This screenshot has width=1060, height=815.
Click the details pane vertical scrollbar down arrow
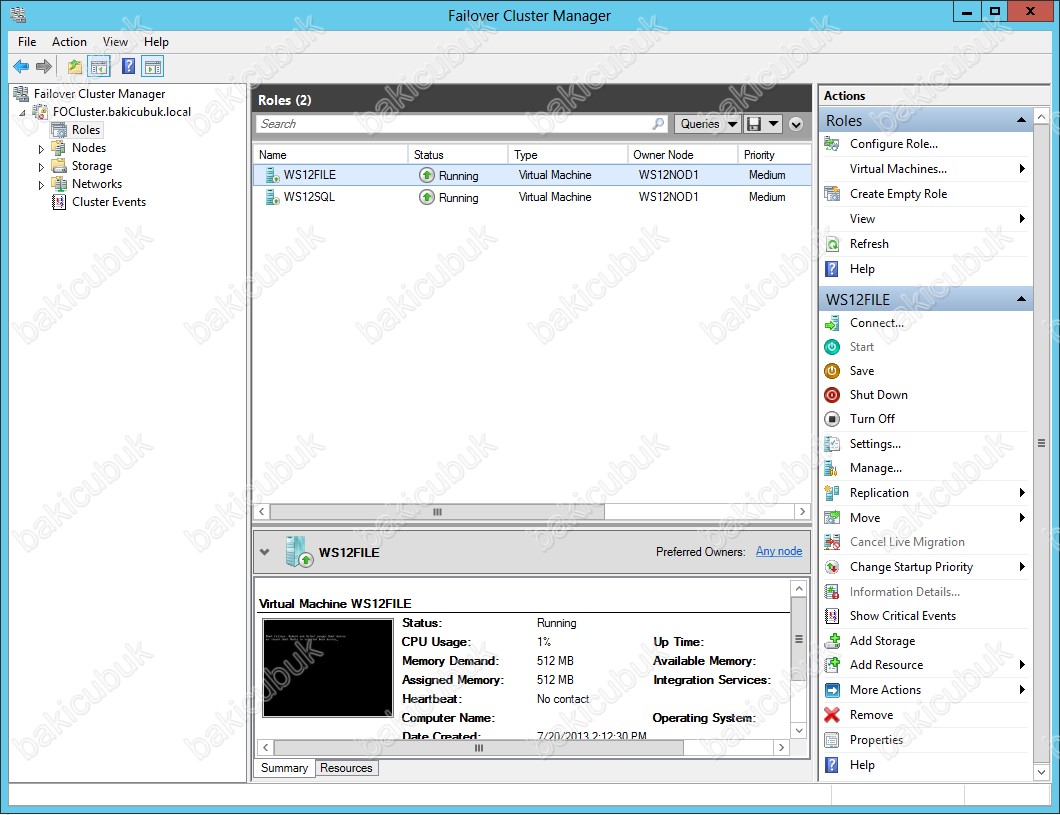(799, 731)
